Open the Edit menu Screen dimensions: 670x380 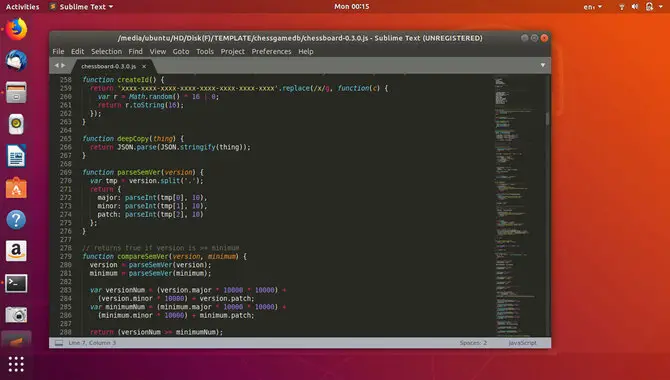pos(77,51)
